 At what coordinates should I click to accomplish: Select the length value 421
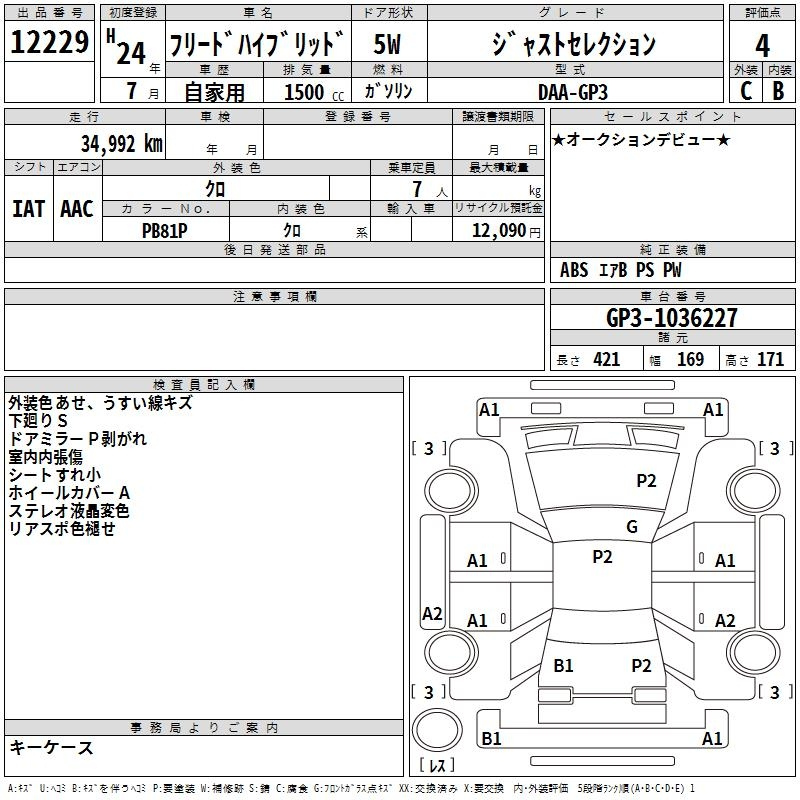point(606,360)
